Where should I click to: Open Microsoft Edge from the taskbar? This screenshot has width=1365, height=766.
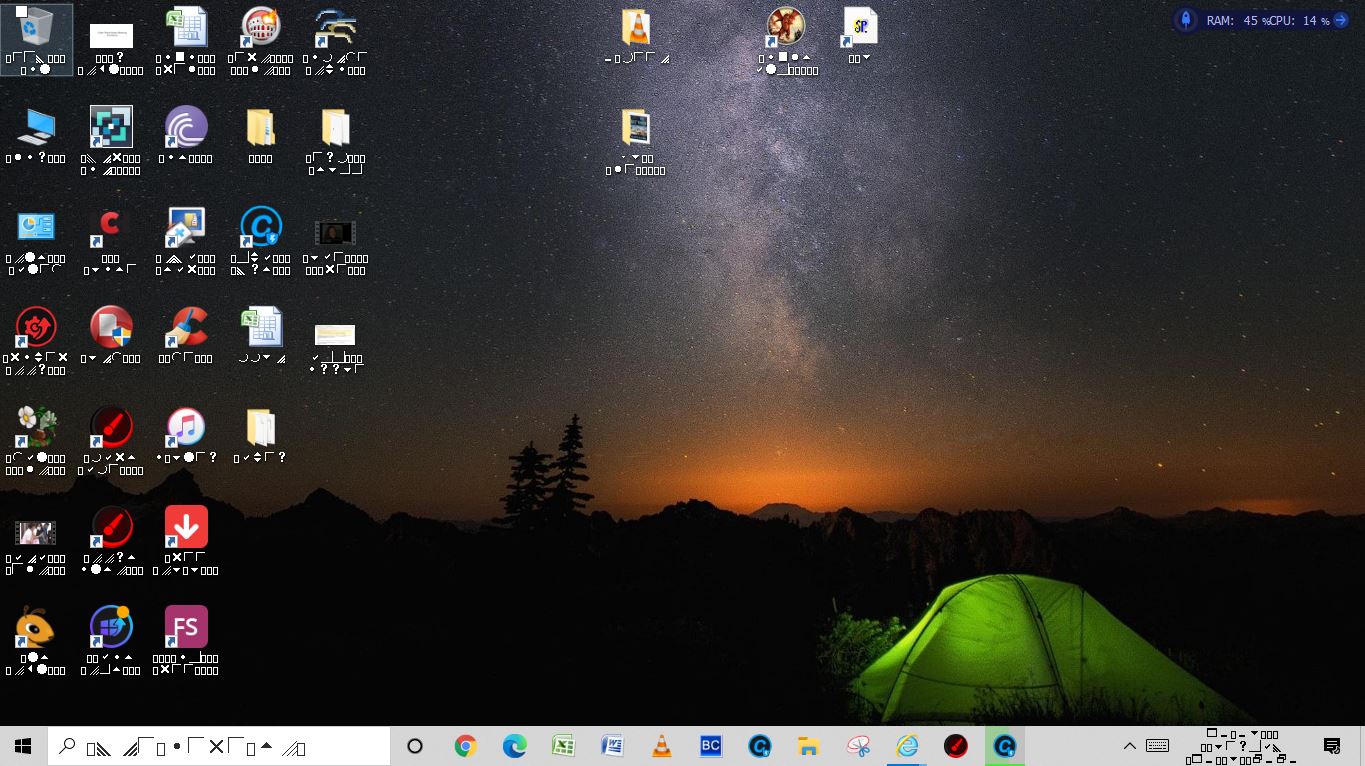[x=514, y=746]
